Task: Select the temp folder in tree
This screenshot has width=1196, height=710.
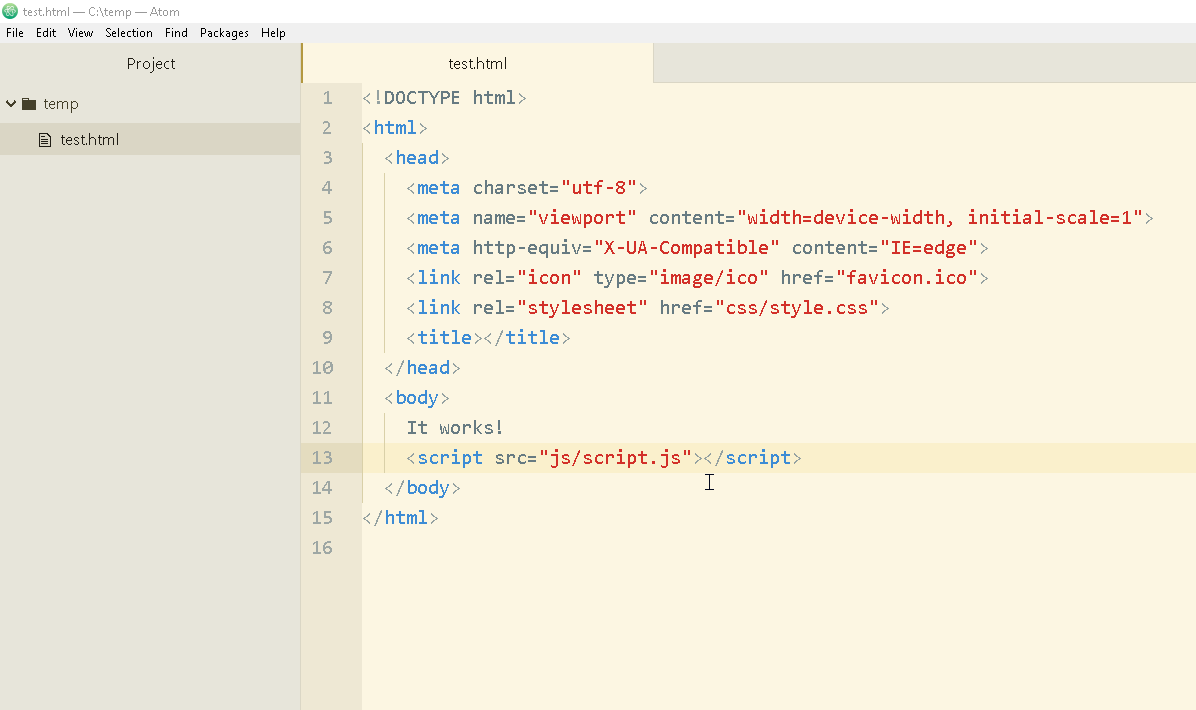Action: click(x=61, y=104)
